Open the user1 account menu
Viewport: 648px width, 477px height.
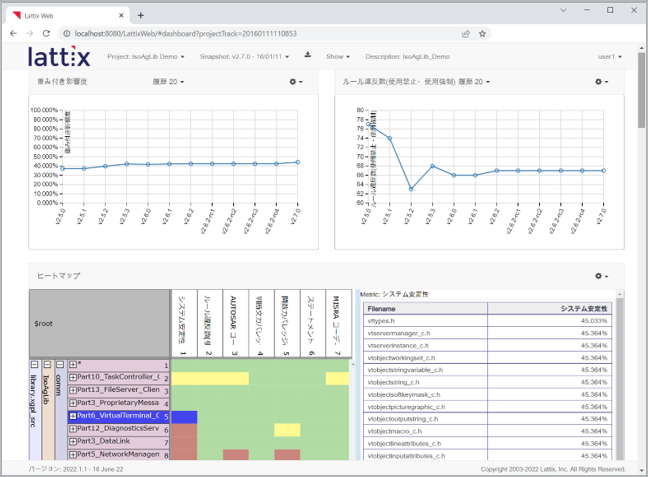tap(610, 57)
